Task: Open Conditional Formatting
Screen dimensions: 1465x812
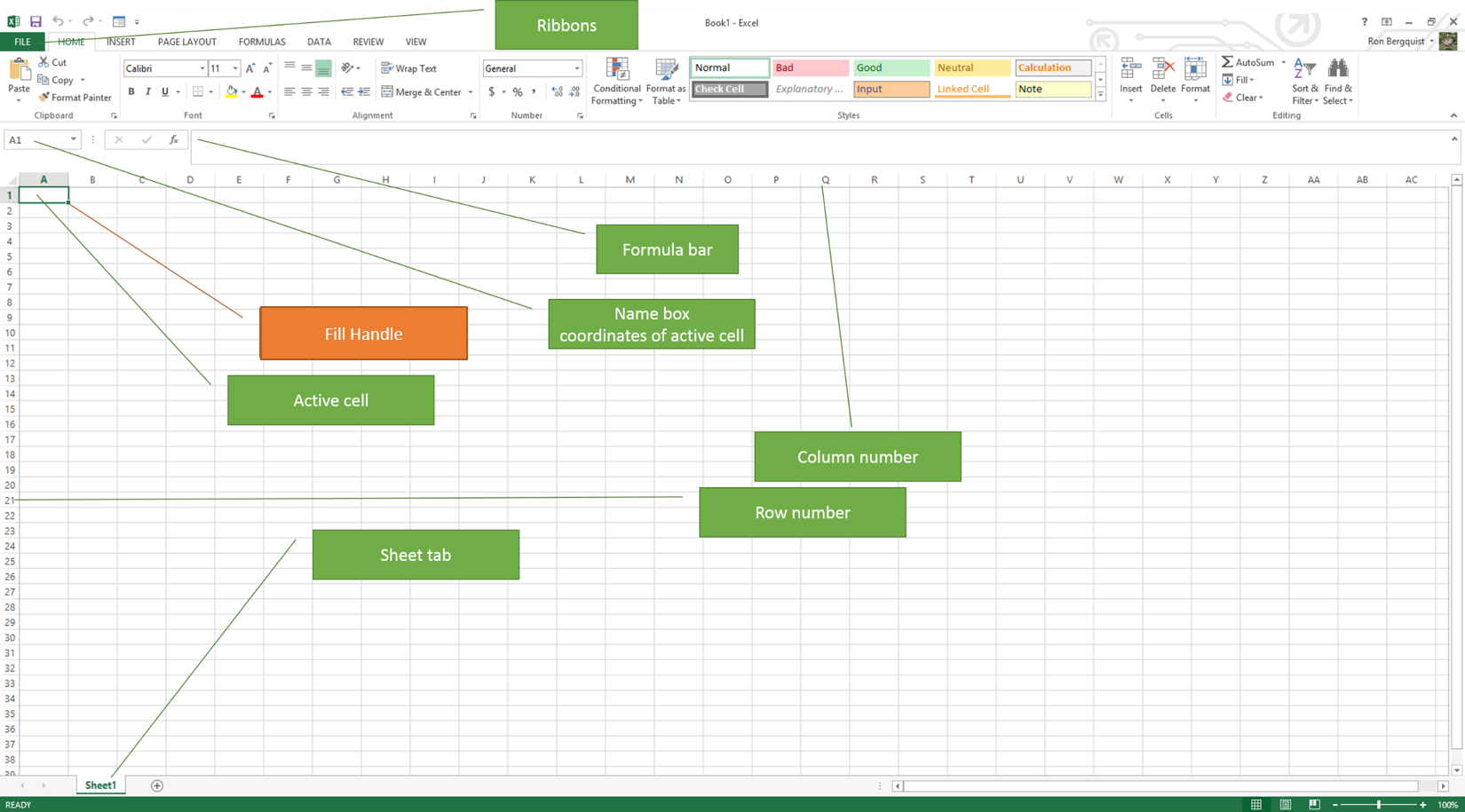Action: point(616,80)
